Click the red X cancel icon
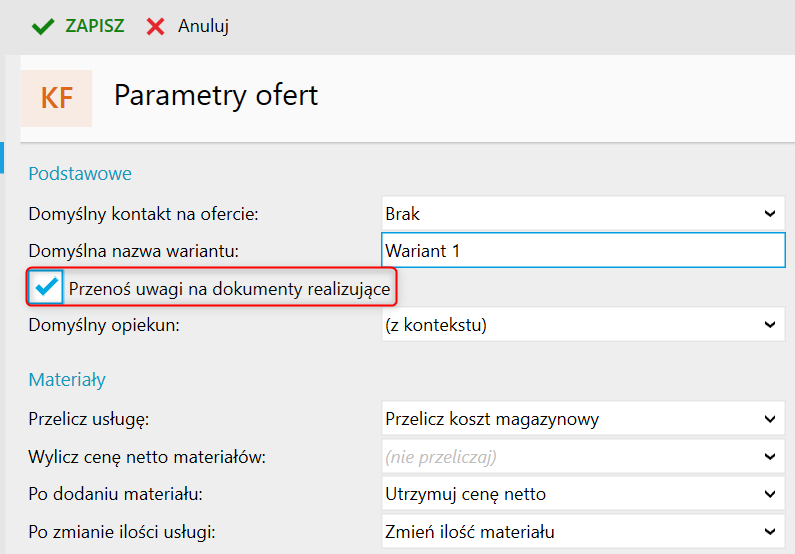Viewport: 795px width, 554px height. [155, 27]
